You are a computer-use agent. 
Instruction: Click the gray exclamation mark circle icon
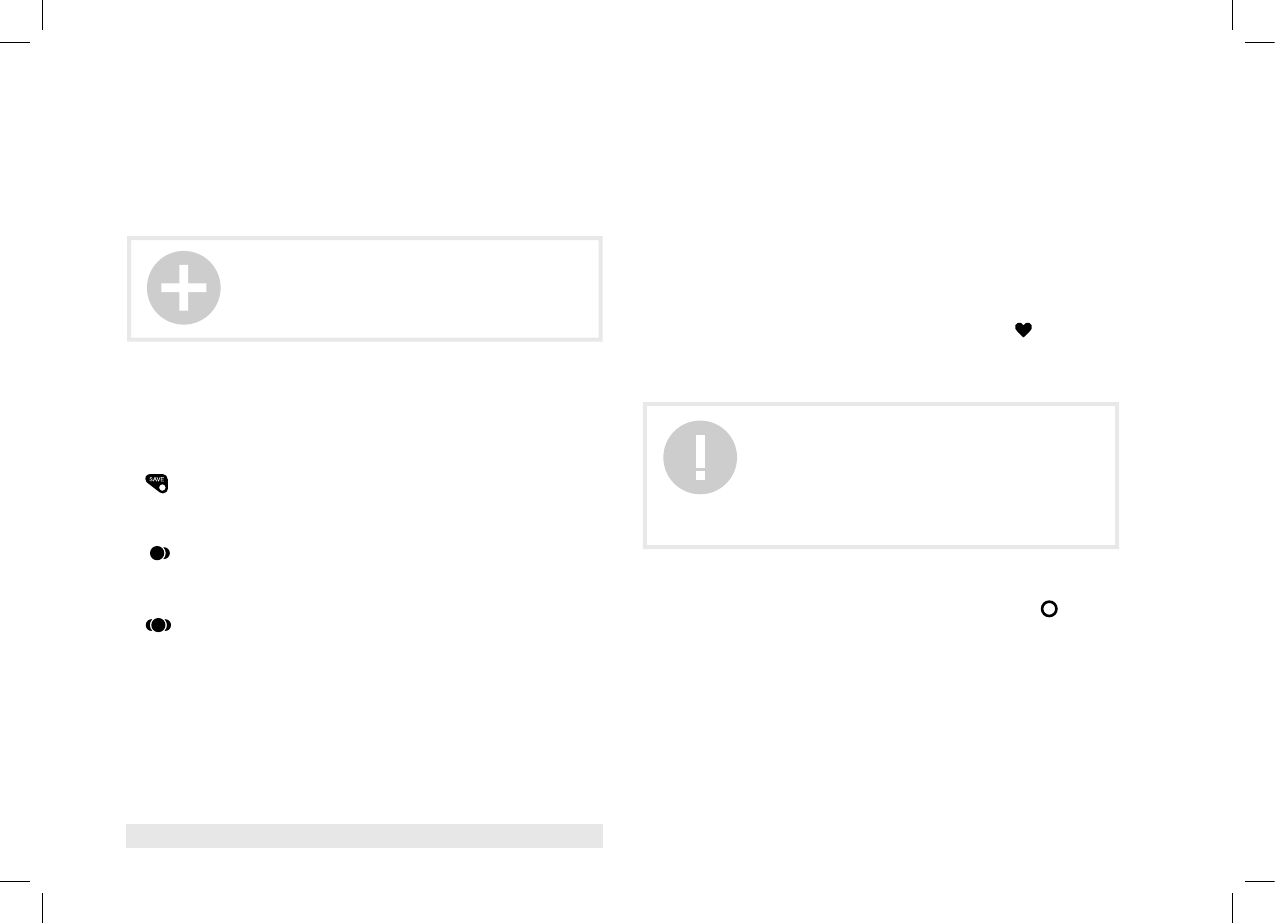pyautogui.click(x=700, y=458)
